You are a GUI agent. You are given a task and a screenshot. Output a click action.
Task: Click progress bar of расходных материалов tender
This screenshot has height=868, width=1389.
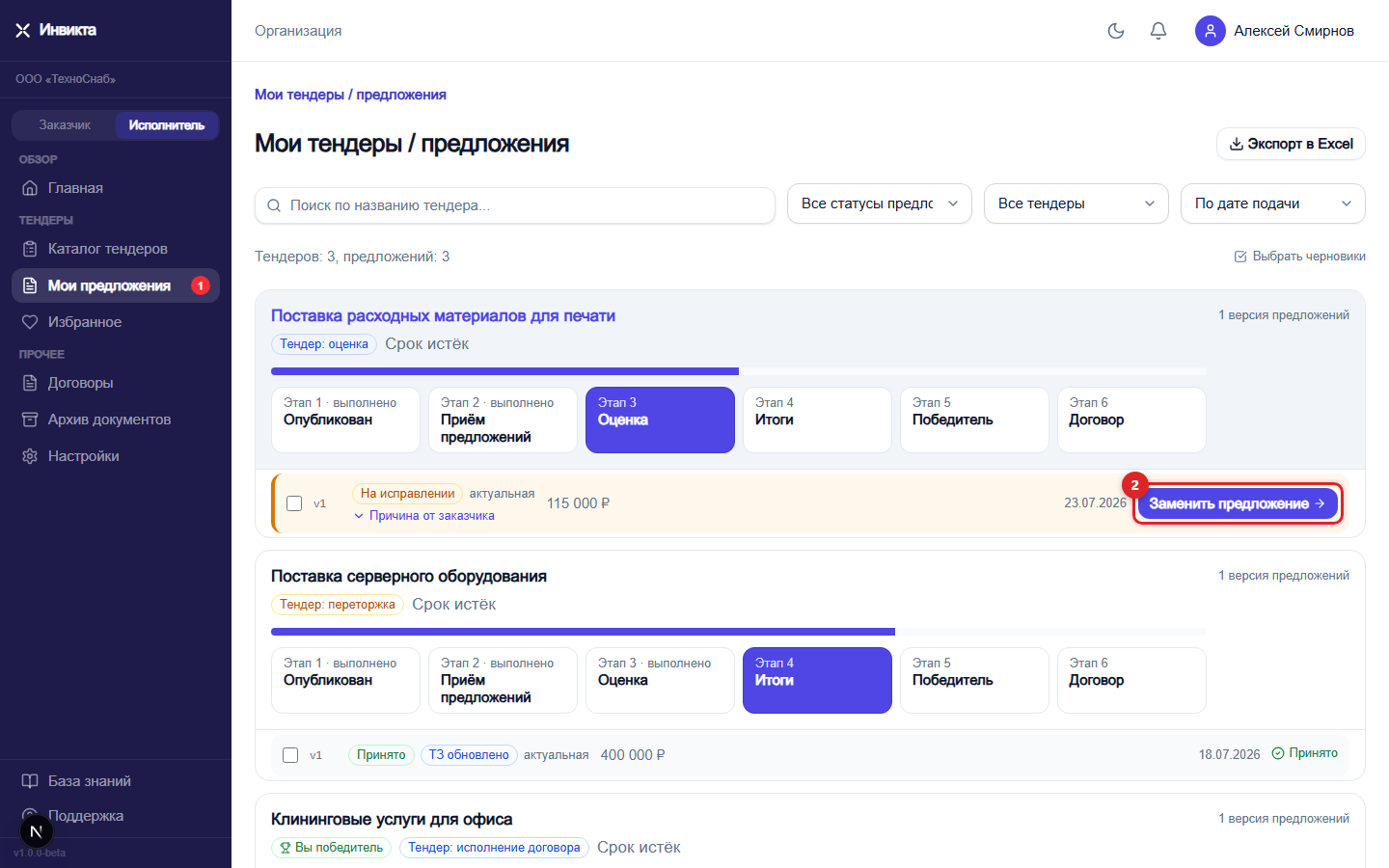738,371
